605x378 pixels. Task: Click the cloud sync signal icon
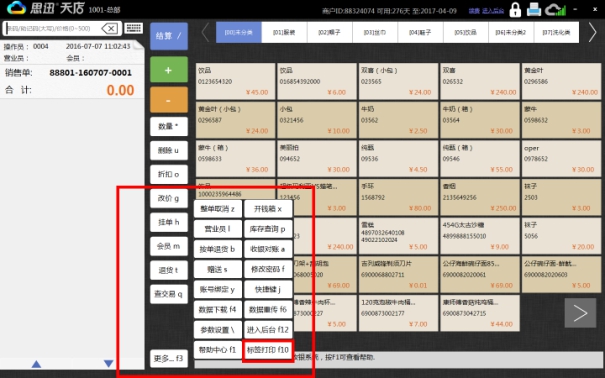556,10
